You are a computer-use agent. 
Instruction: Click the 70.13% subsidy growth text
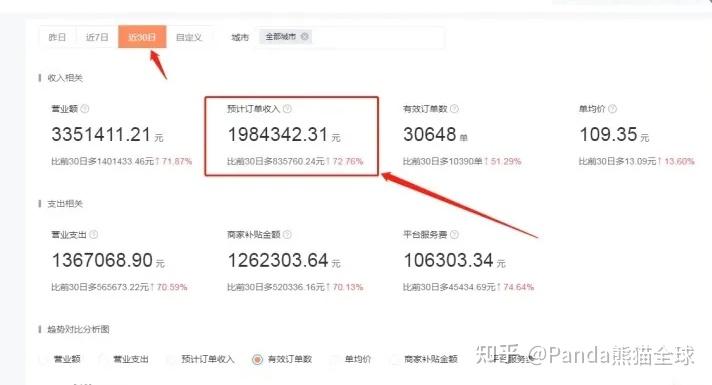click(x=348, y=287)
